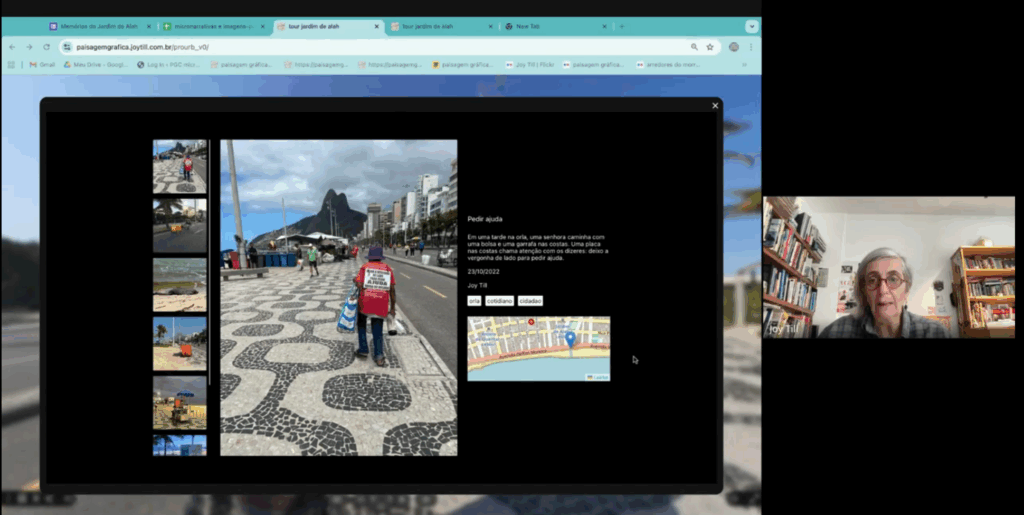Click the thumbnail strip vertical scrollbar
1024x515 pixels.
click(210, 260)
